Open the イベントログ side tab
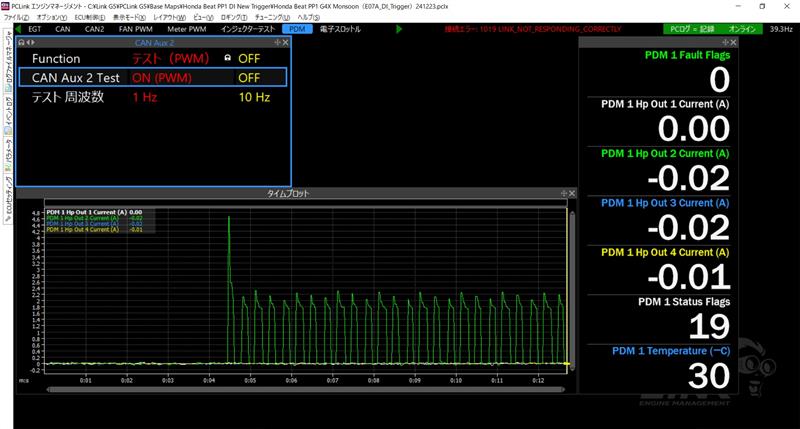The width and height of the screenshot is (800, 429). click(x=9, y=113)
